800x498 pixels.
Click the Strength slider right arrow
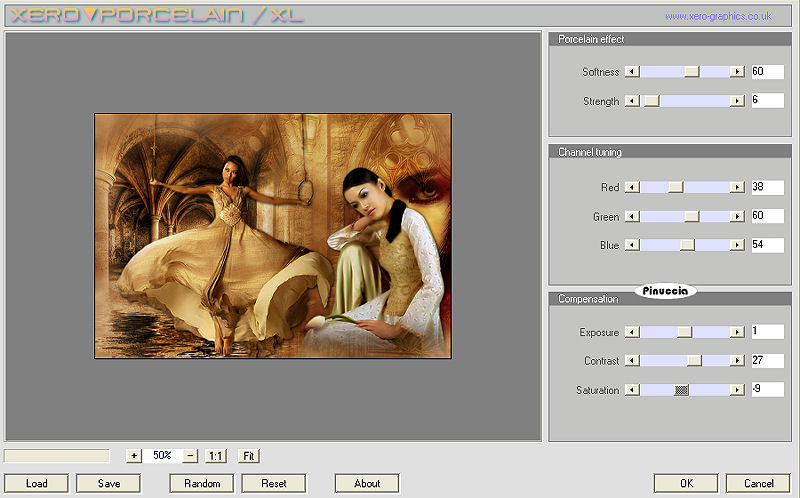pyautogui.click(x=737, y=101)
